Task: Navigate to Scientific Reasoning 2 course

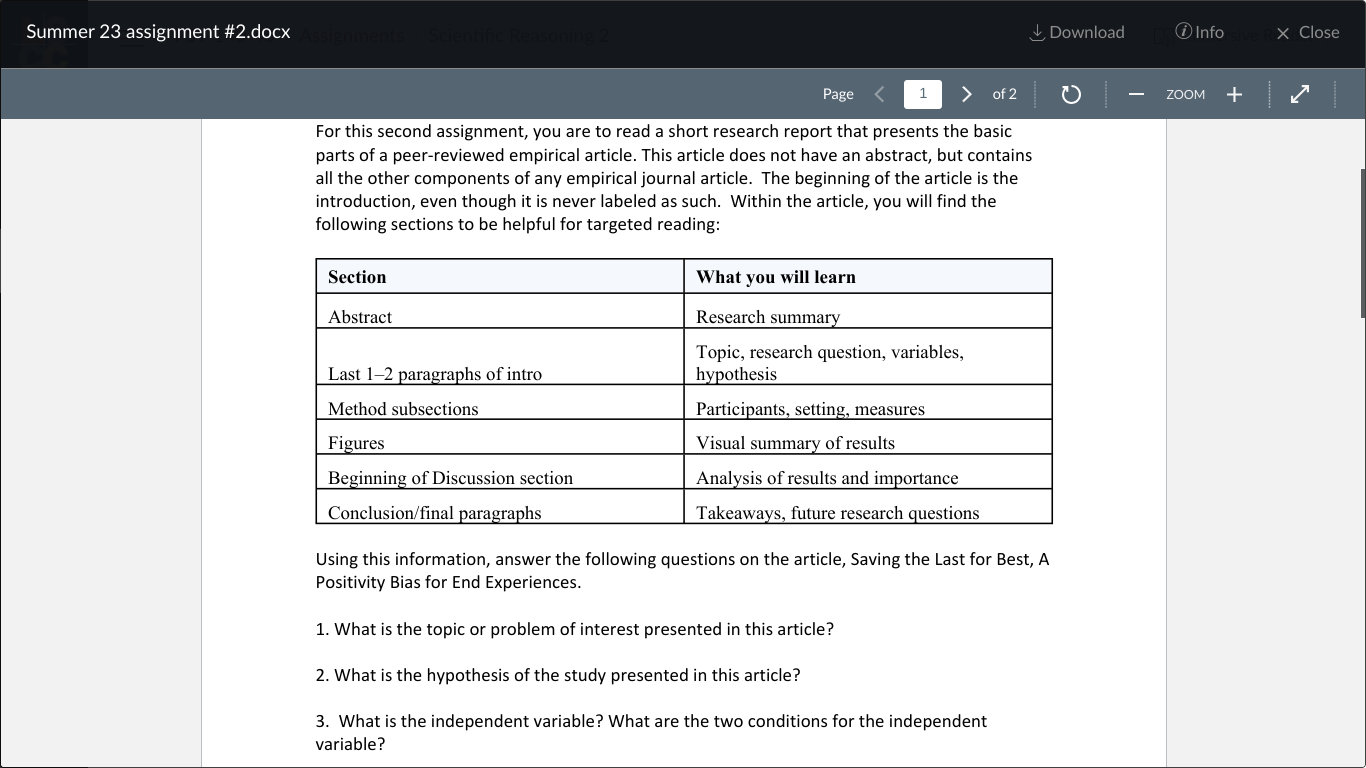Action: pyautogui.click(x=519, y=34)
